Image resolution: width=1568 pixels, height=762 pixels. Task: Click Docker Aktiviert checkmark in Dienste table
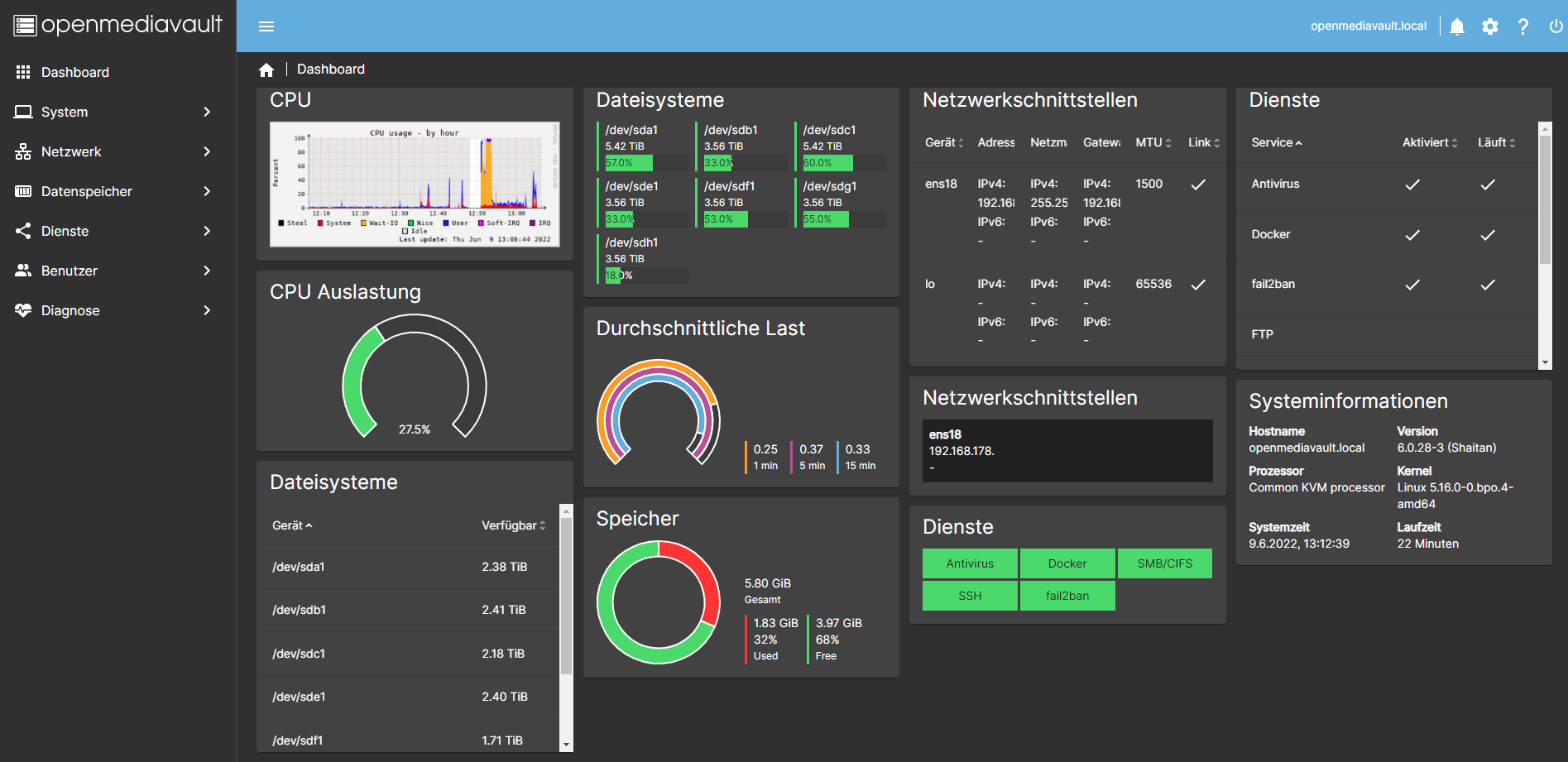coord(1412,235)
